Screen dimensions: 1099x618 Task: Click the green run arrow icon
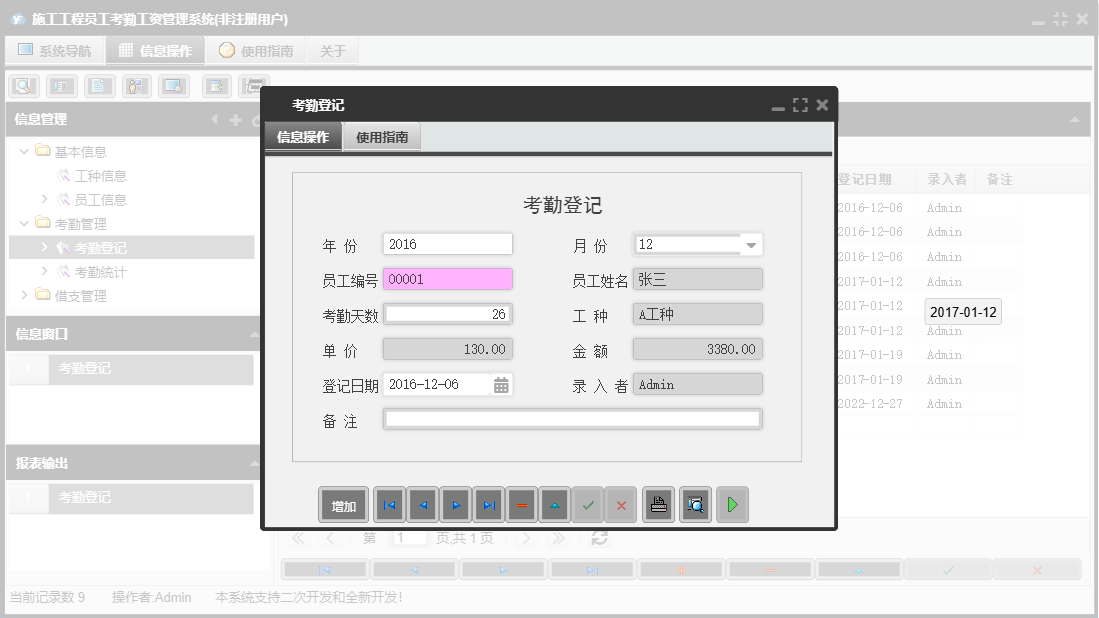[x=732, y=504]
